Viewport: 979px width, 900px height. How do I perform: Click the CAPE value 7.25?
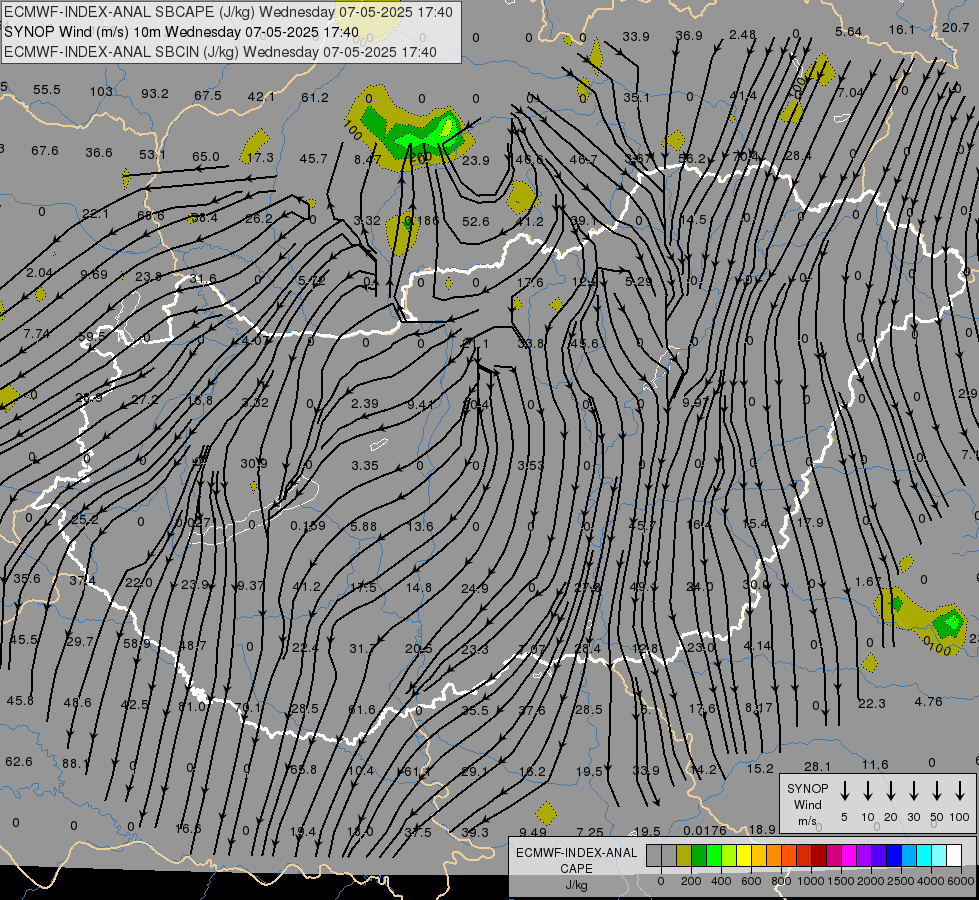coord(590,832)
